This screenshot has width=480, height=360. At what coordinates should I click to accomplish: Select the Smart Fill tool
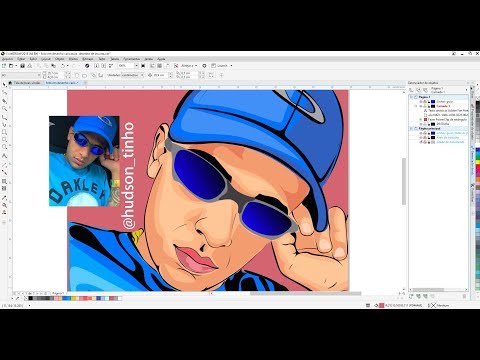[x=4, y=212]
